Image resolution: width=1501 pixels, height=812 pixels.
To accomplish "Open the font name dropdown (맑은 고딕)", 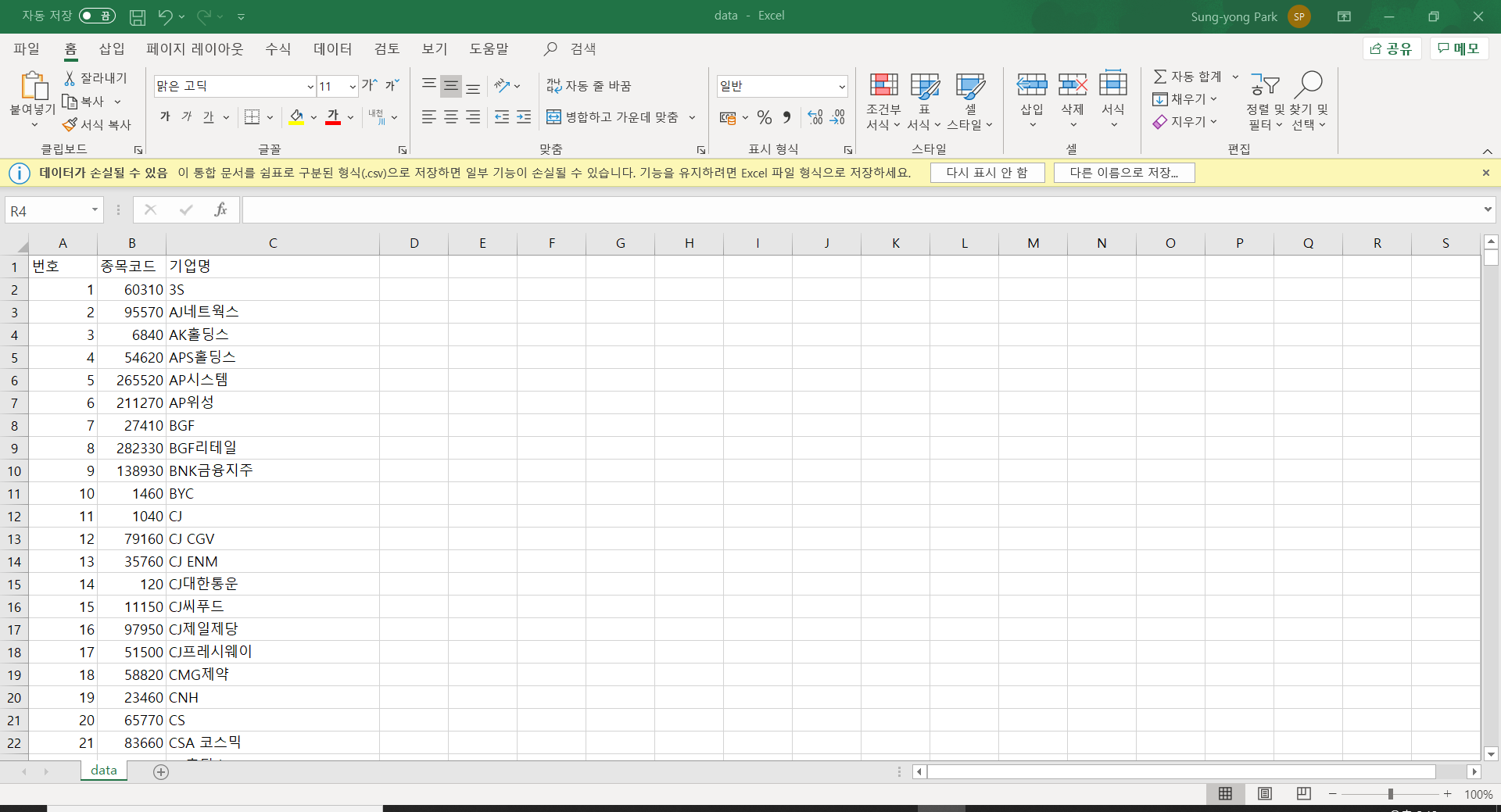I will coord(310,86).
